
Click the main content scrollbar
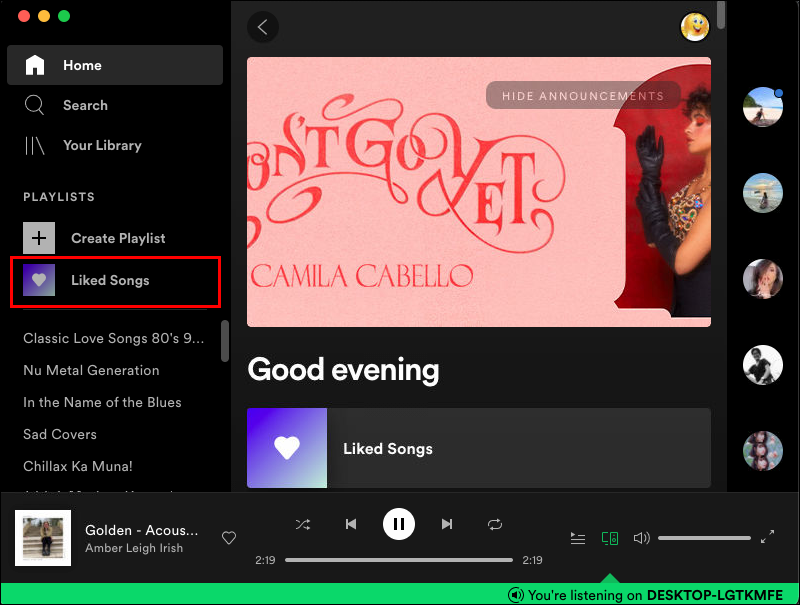pyautogui.click(x=721, y=15)
